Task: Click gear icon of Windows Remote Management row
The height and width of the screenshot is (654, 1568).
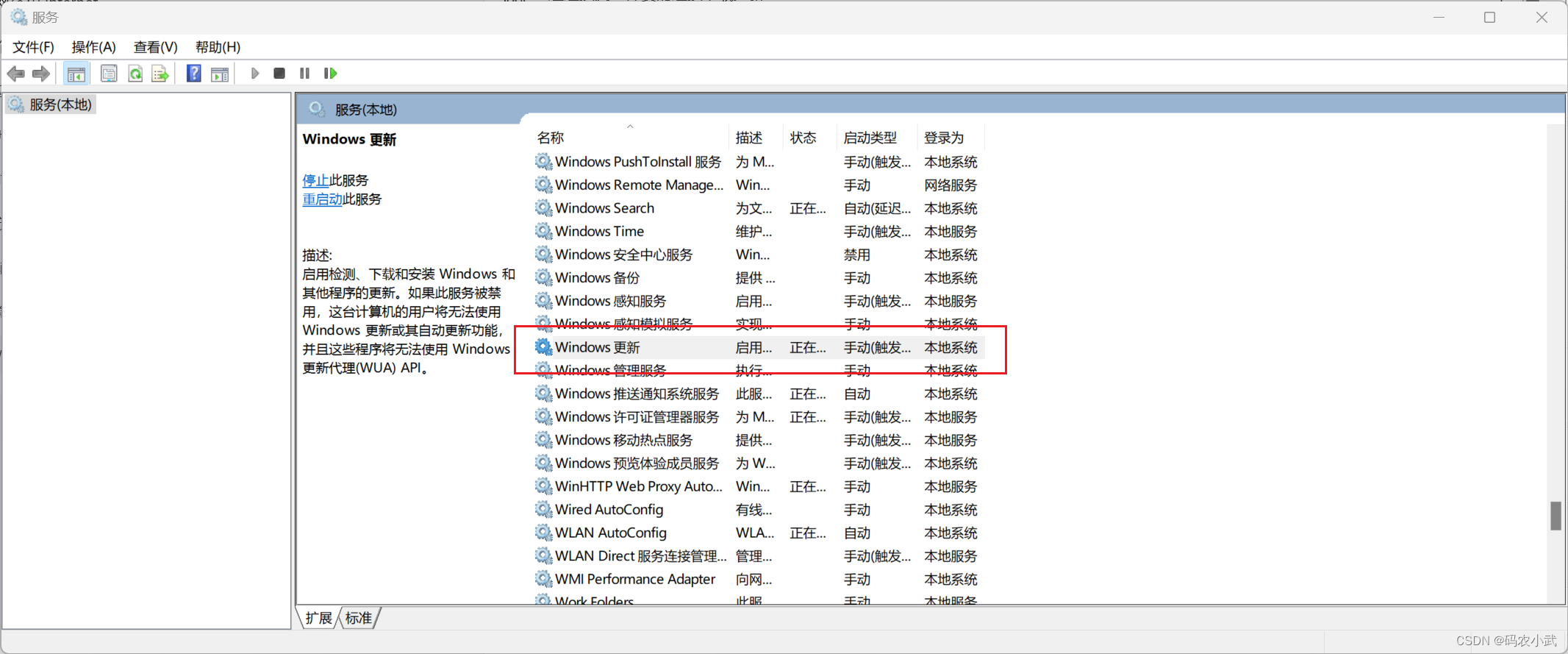Action: point(543,185)
